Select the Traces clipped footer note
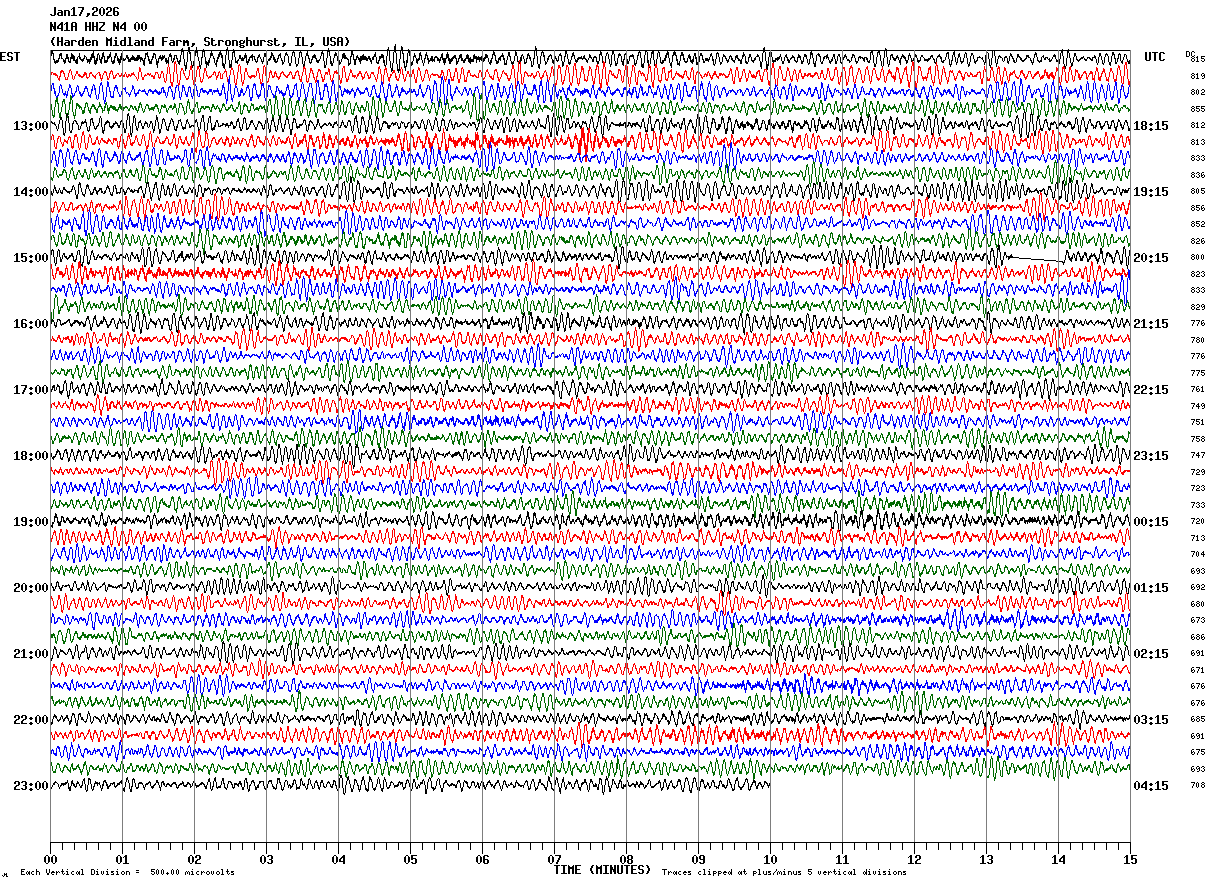 coord(784,873)
